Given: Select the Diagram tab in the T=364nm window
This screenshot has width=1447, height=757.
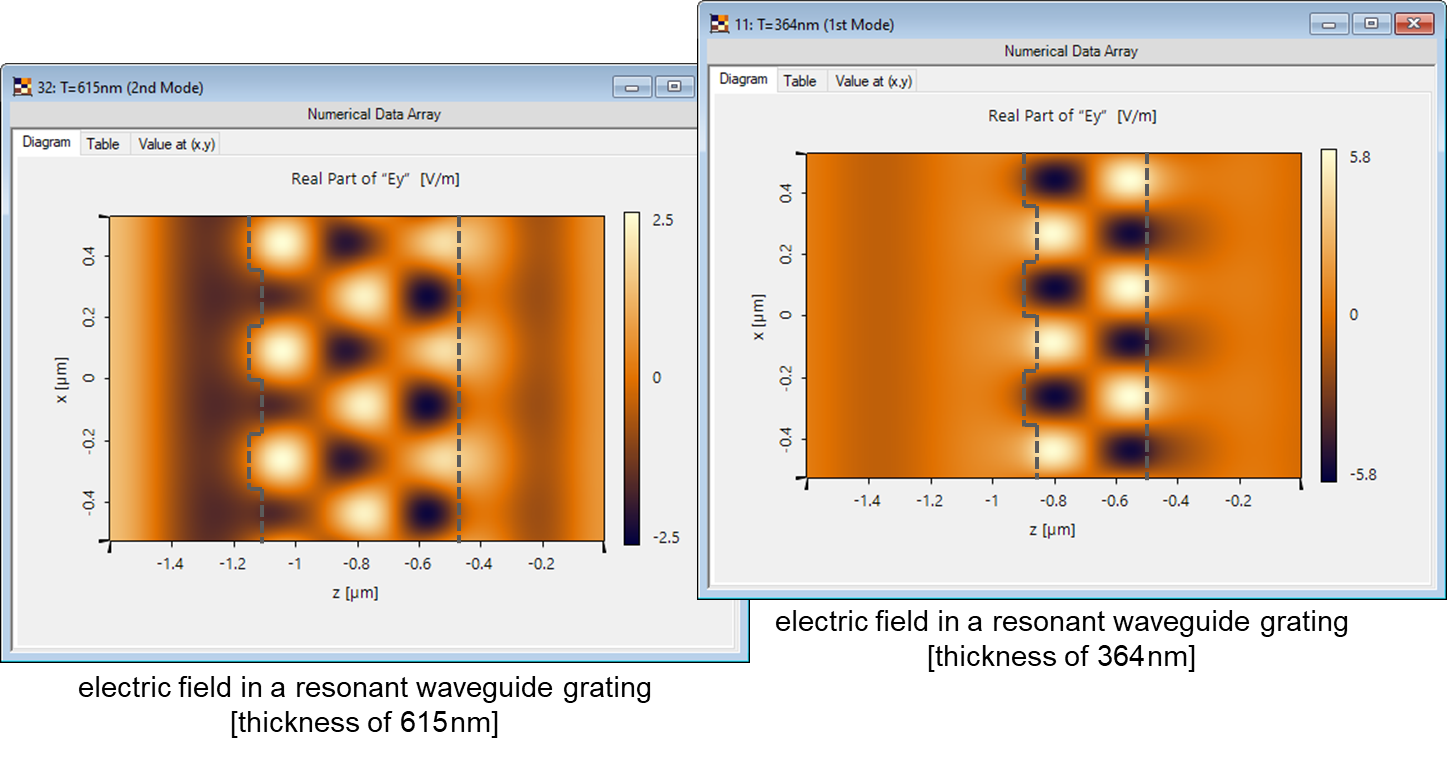Looking at the screenshot, I should pyautogui.click(x=743, y=79).
